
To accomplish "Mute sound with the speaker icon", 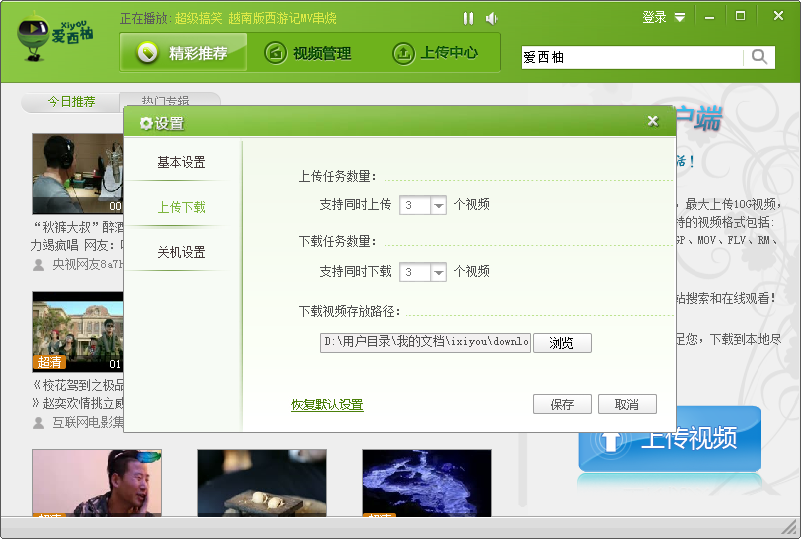I will click(491, 18).
